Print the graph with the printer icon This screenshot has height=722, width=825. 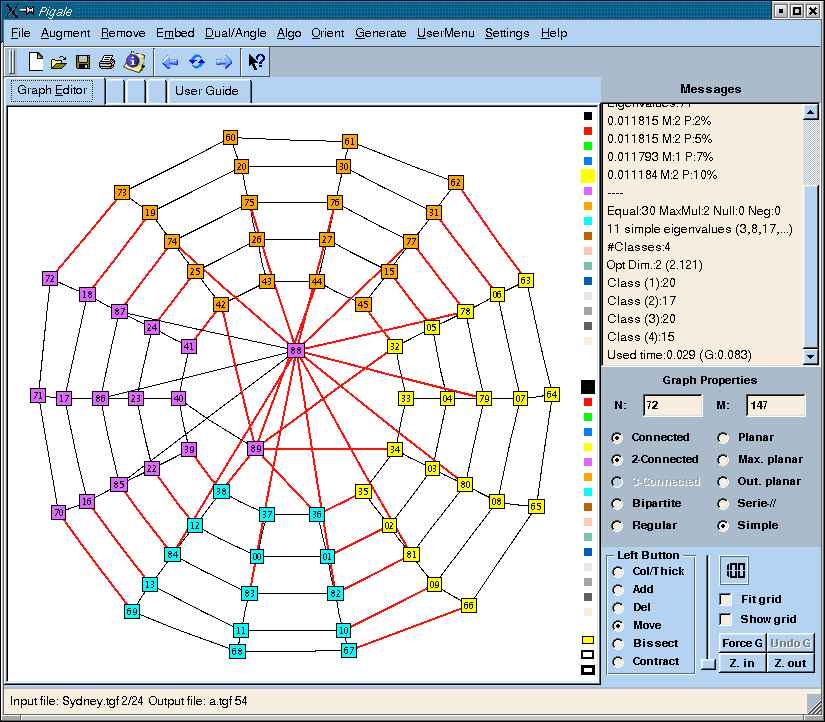pos(107,62)
